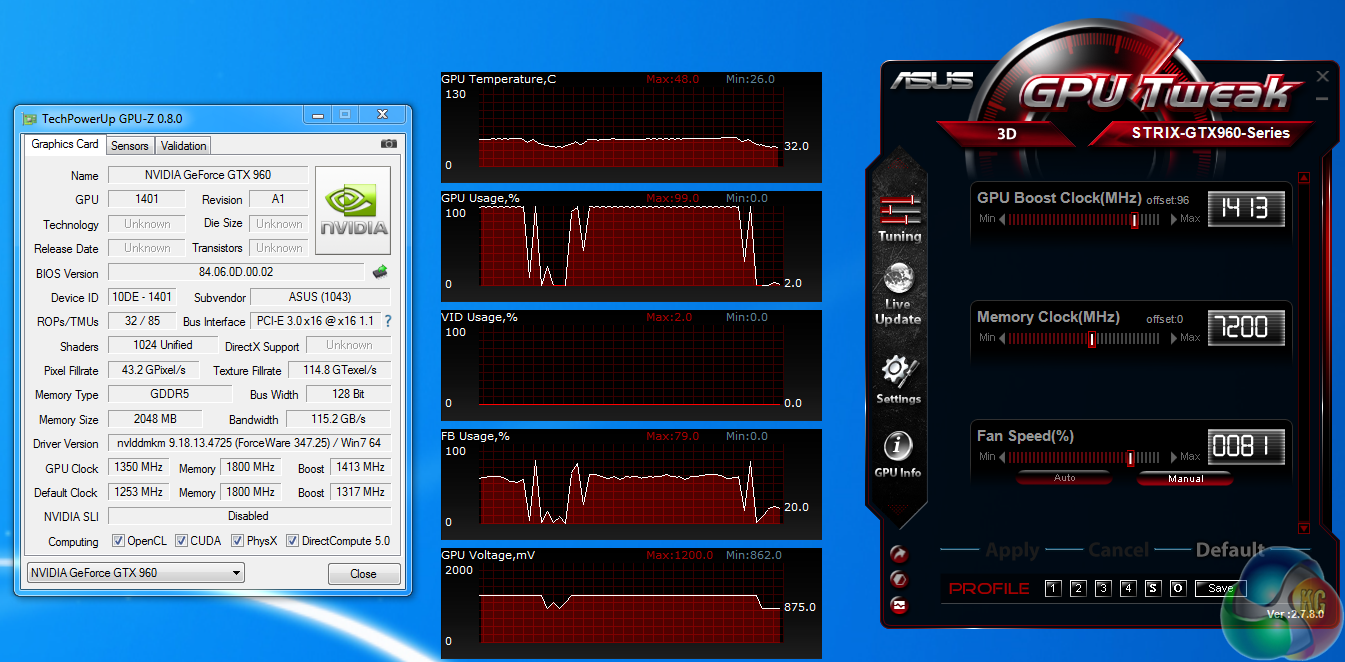Click GPU Tweak scrollbar down arrow
Viewport: 1345px width, 662px height.
(1303, 527)
